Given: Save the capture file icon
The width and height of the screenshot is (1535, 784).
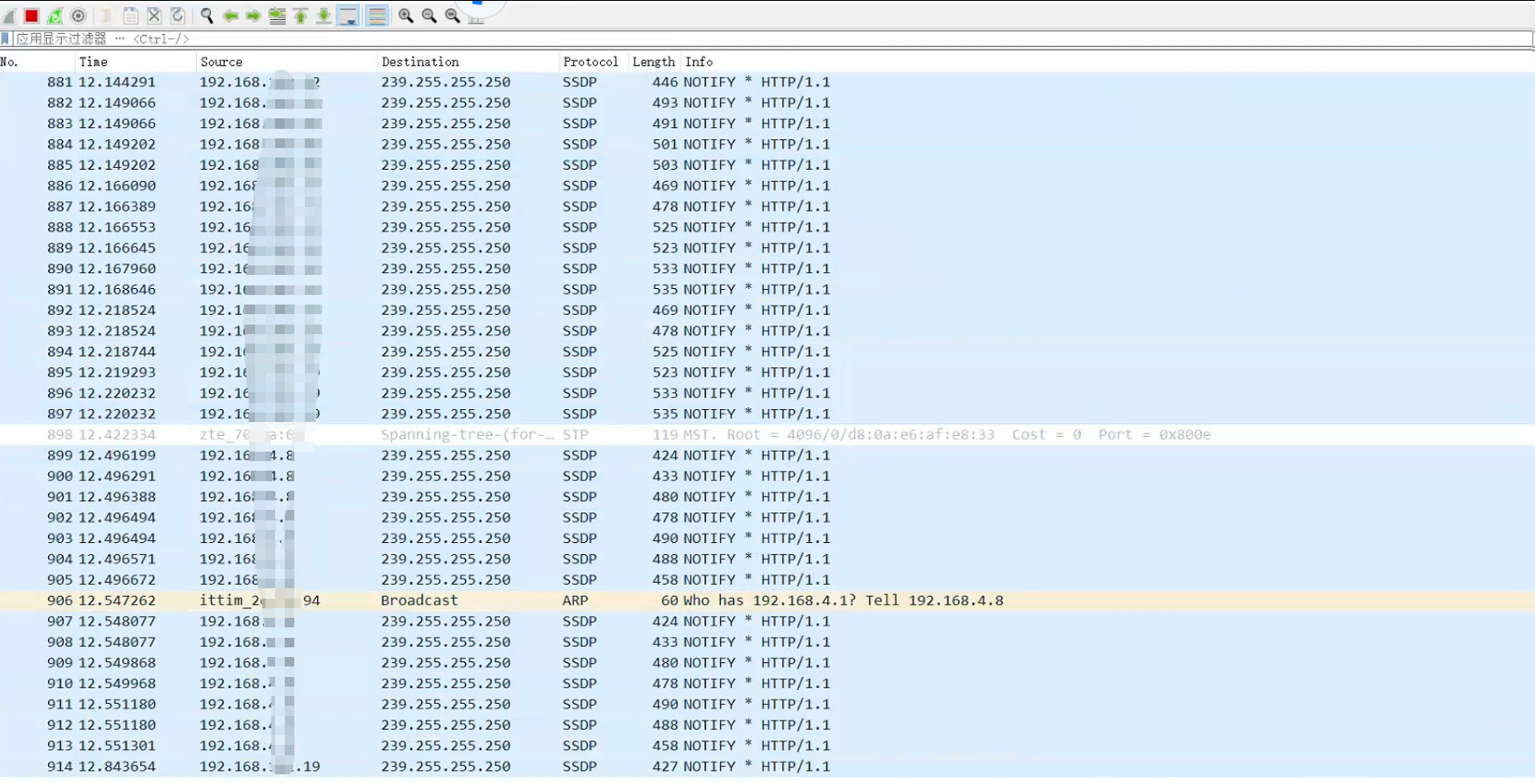Looking at the screenshot, I should point(131,16).
